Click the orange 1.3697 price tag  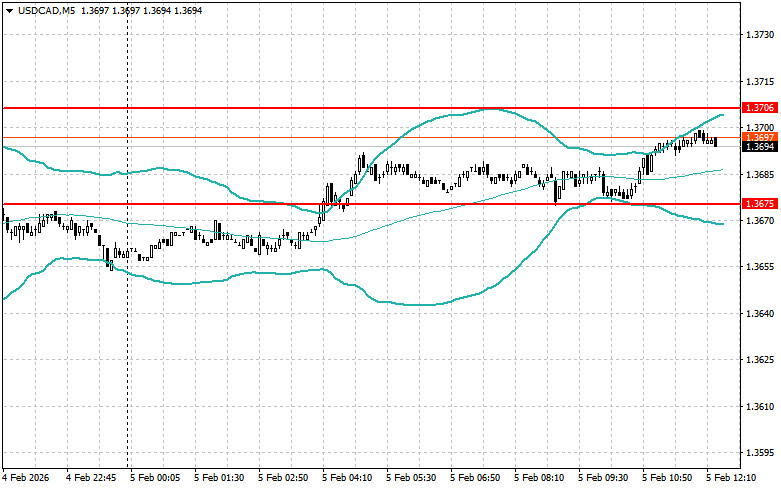(760, 137)
